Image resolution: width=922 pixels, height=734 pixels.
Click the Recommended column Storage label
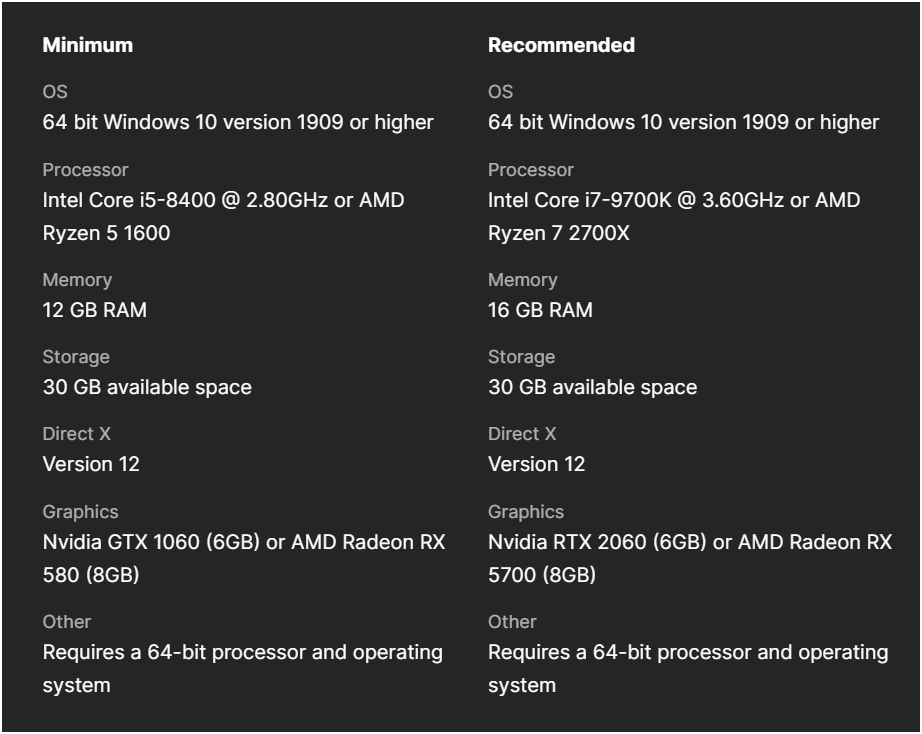tap(522, 357)
